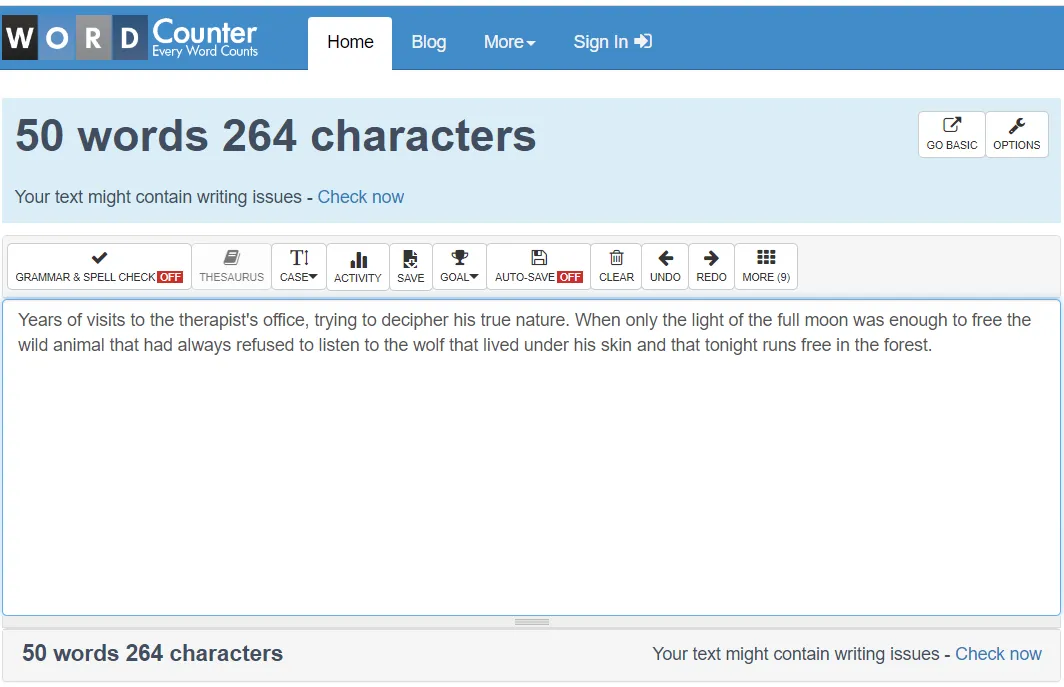Click the WordCounter logo
1064x687 pixels.
point(131,38)
